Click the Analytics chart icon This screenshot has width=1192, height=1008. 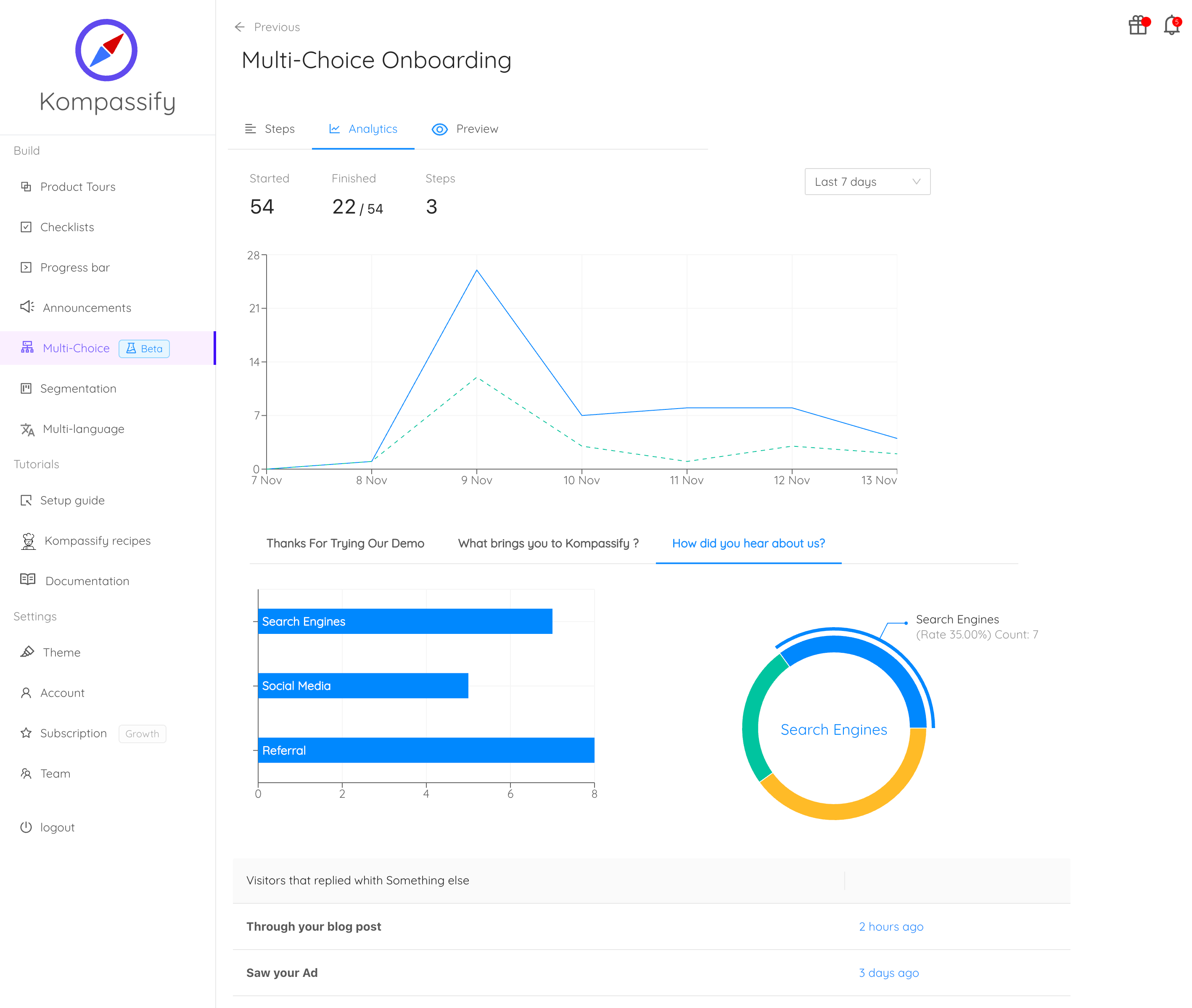pos(334,129)
